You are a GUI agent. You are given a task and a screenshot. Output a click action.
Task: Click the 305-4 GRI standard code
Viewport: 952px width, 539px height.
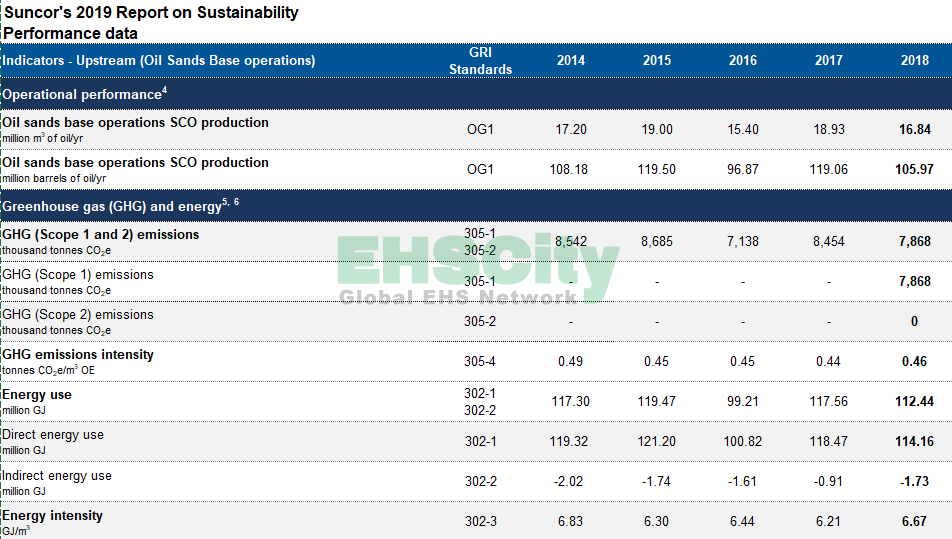click(x=480, y=361)
